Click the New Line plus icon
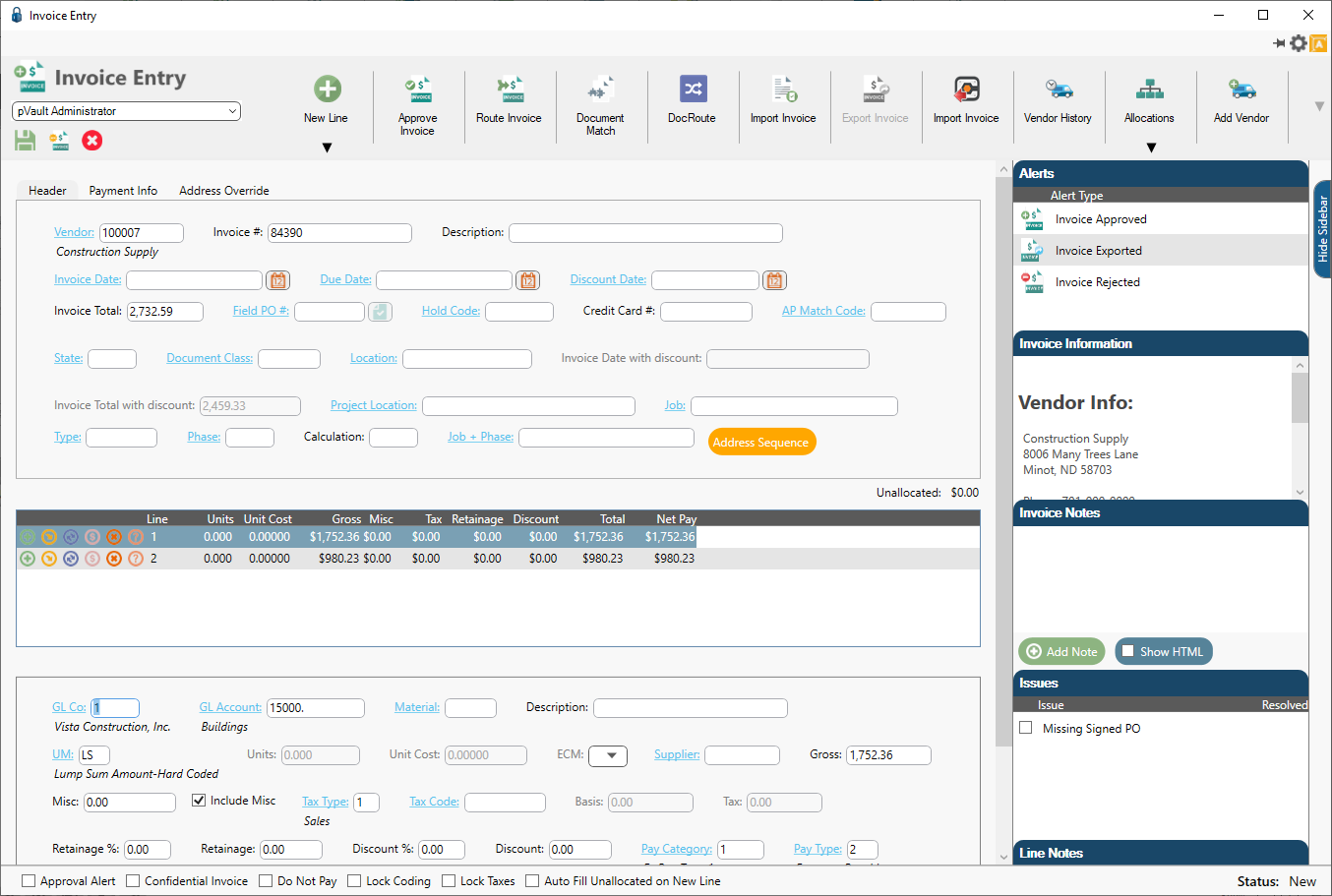 327,89
